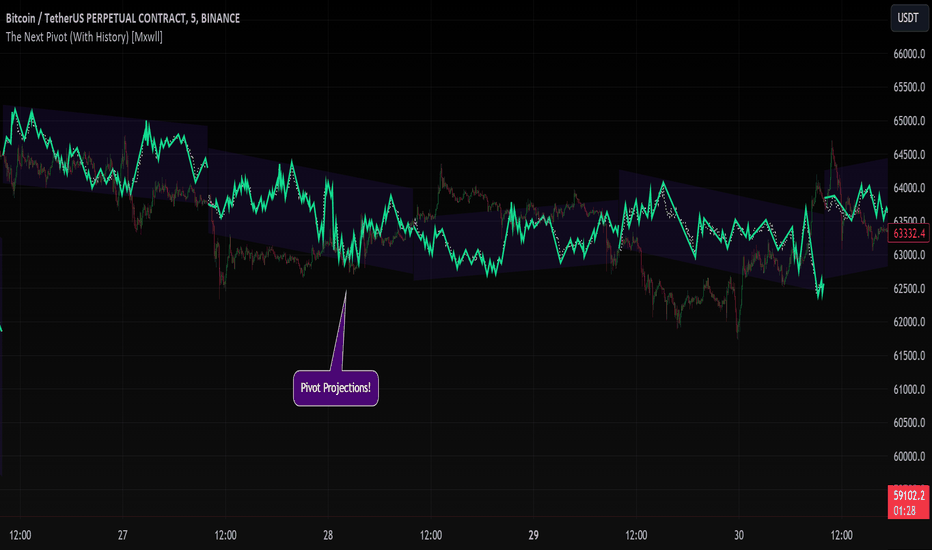
Task: Click the 65000.0 price axis label
Action: tap(909, 121)
